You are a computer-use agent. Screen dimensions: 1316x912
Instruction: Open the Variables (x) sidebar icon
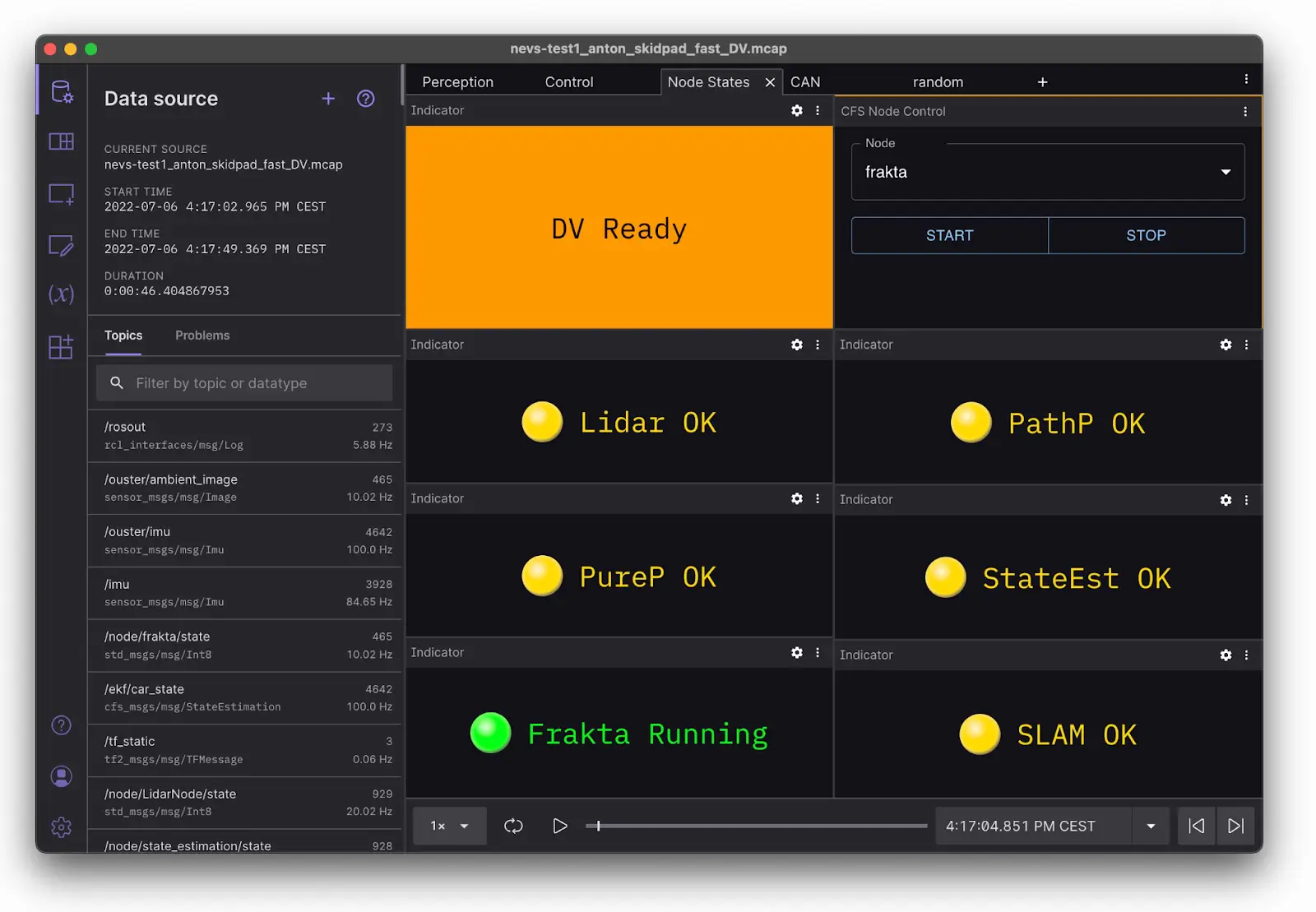click(62, 294)
